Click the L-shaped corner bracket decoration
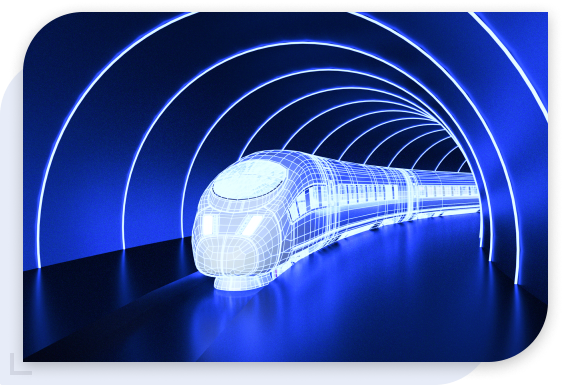The width and height of the screenshot is (564, 385). tap(20, 364)
